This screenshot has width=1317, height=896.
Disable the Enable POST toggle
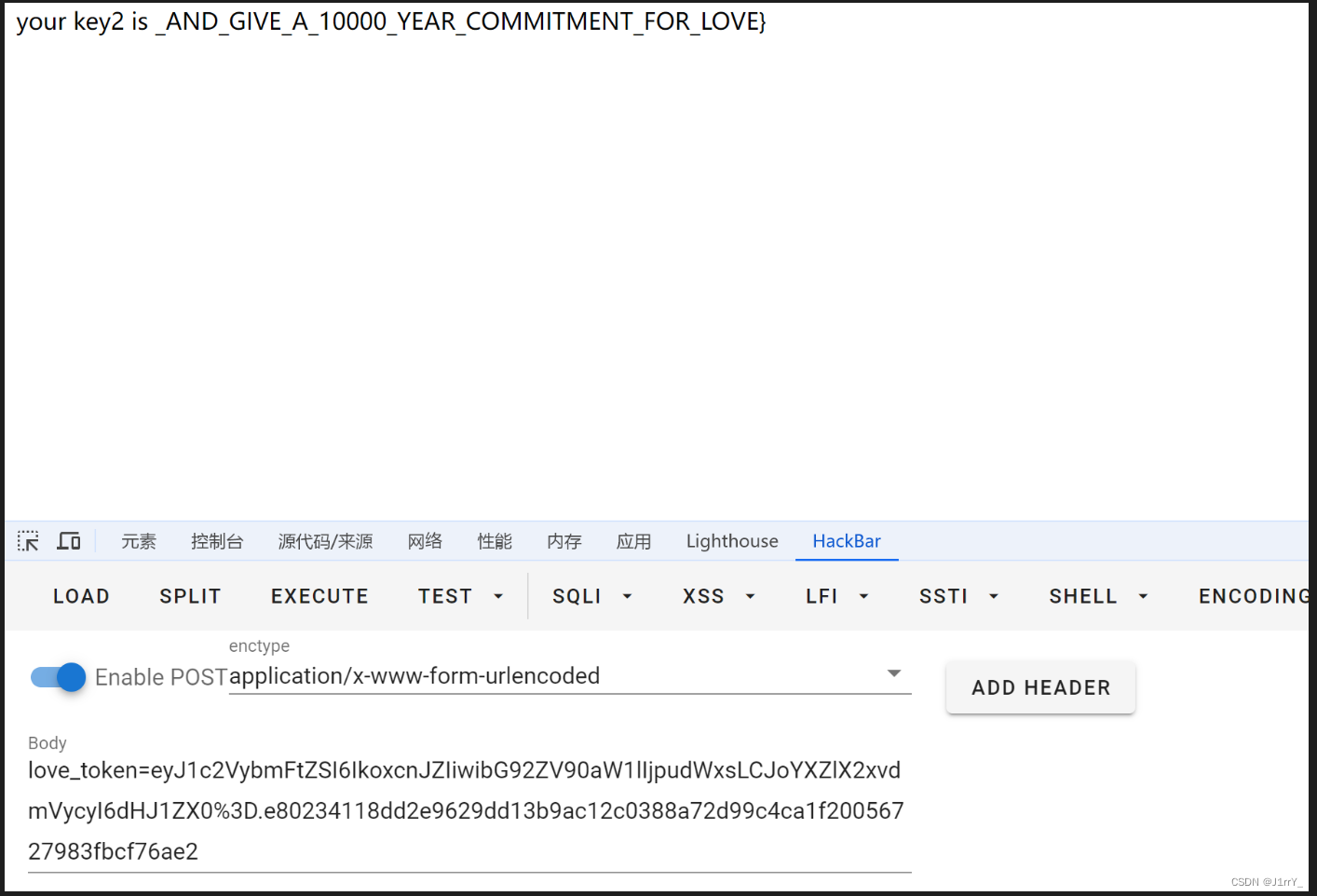[x=58, y=677]
